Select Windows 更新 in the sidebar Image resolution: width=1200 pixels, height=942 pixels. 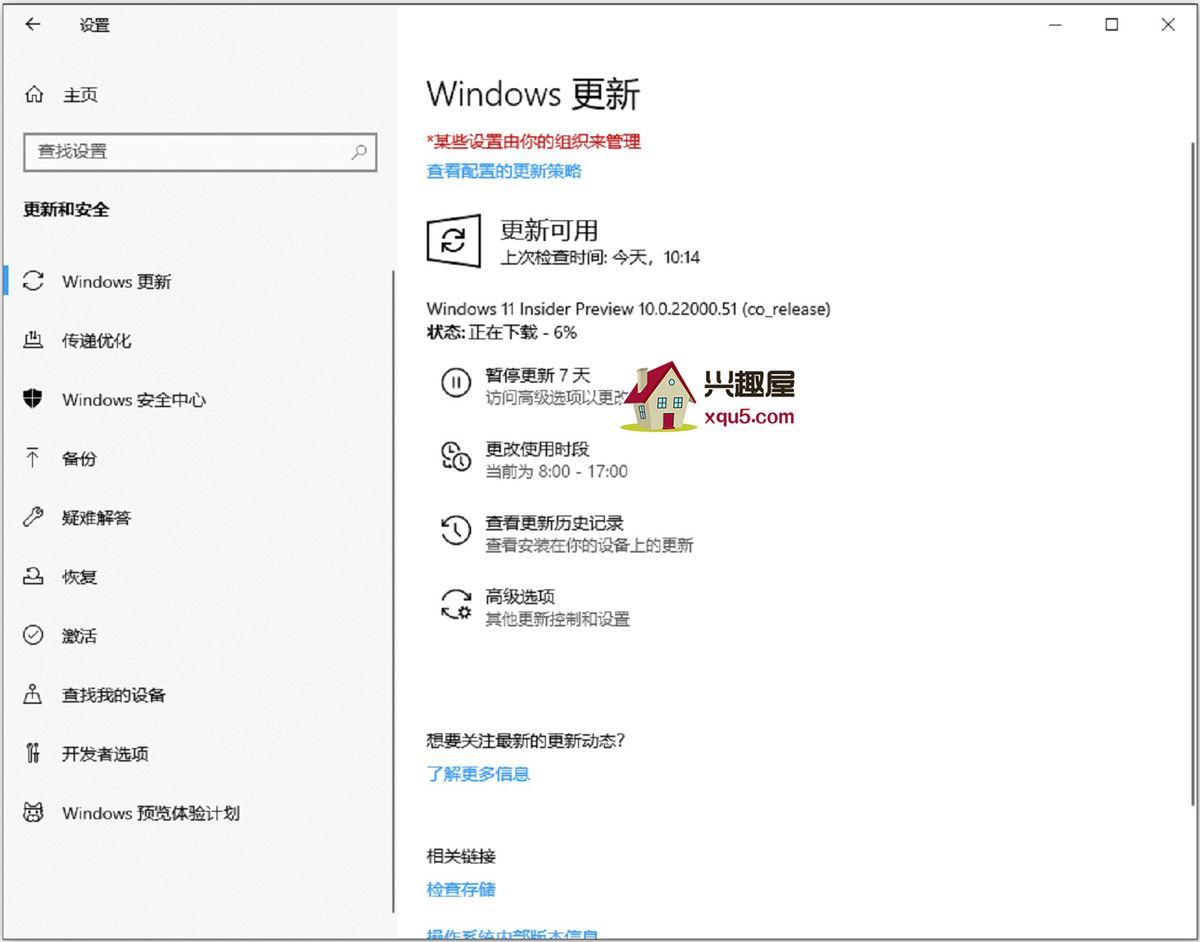point(117,281)
